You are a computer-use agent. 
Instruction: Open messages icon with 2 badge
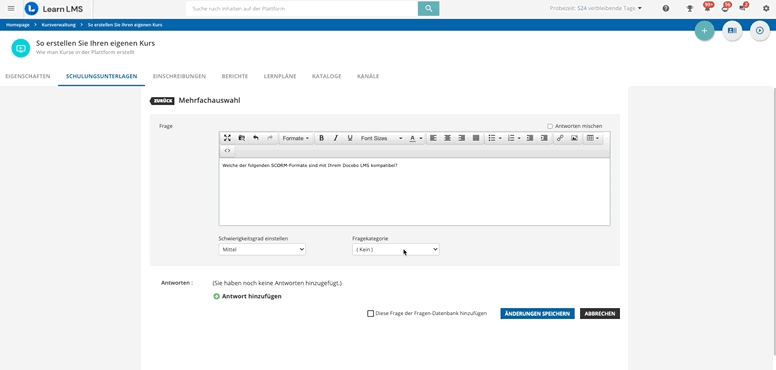[x=743, y=7]
